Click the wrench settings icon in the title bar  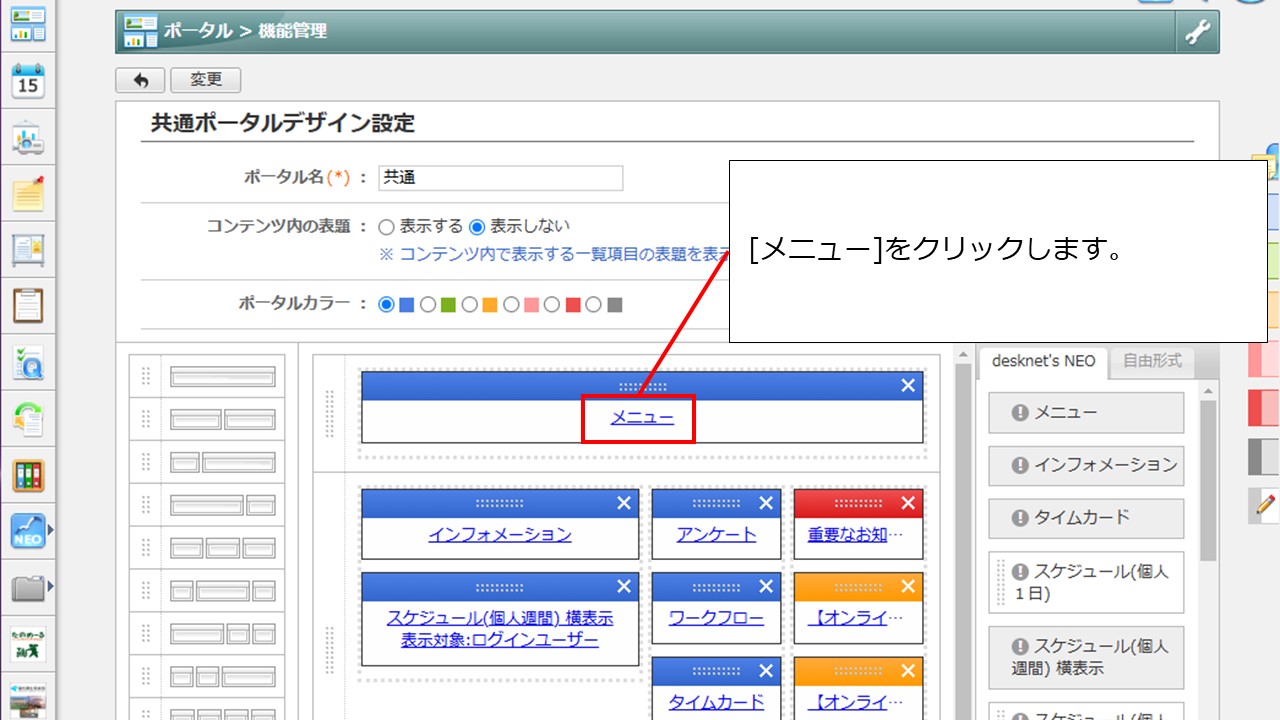[x=1197, y=31]
